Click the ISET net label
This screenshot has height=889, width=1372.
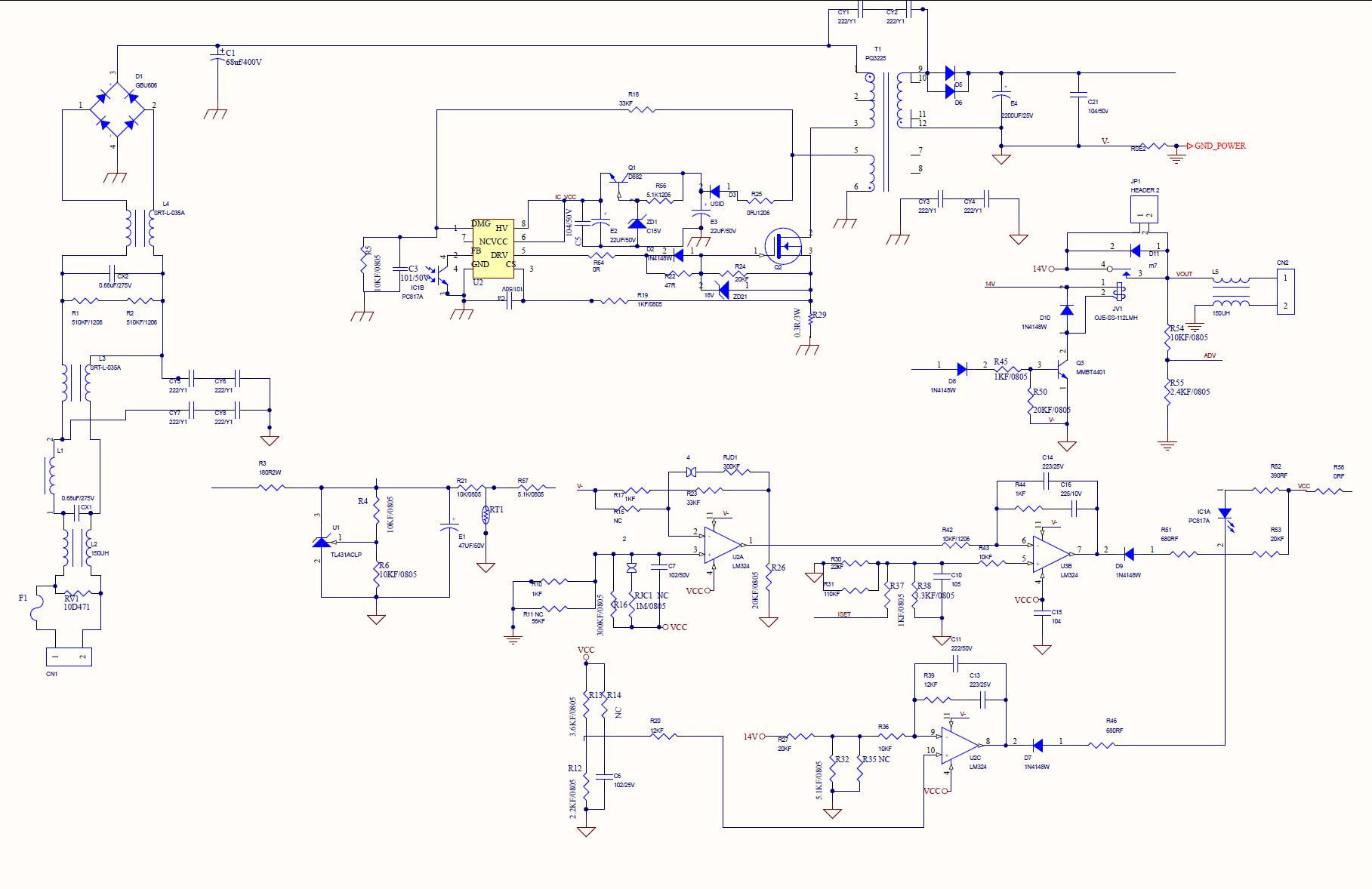click(844, 614)
